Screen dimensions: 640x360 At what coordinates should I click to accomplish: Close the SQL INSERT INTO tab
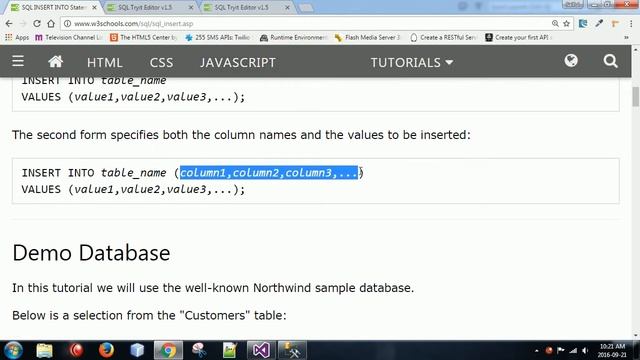click(x=94, y=7)
